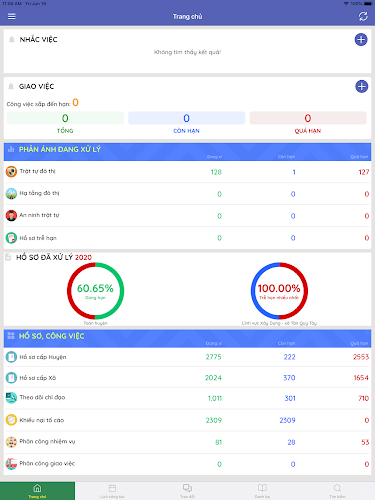Open the 100.00% Trễ hạn donut chart
This screenshot has width=375, height=500.
coord(279,291)
